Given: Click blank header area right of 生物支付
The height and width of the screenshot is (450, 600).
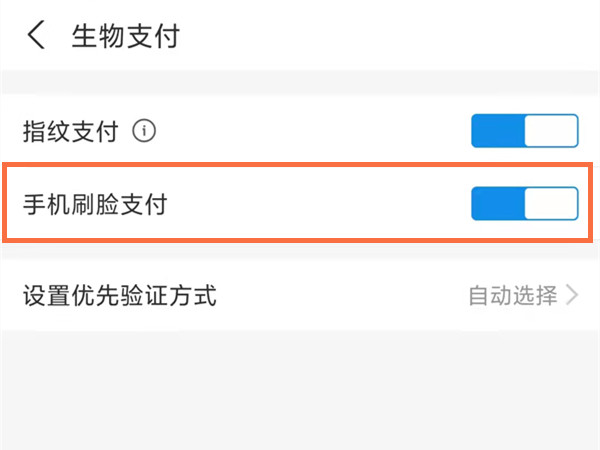Looking at the screenshot, I should (400, 36).
